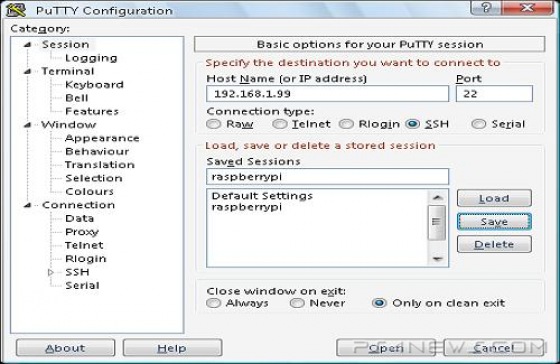Select the Telnet connection type

[x=279, y=124]
